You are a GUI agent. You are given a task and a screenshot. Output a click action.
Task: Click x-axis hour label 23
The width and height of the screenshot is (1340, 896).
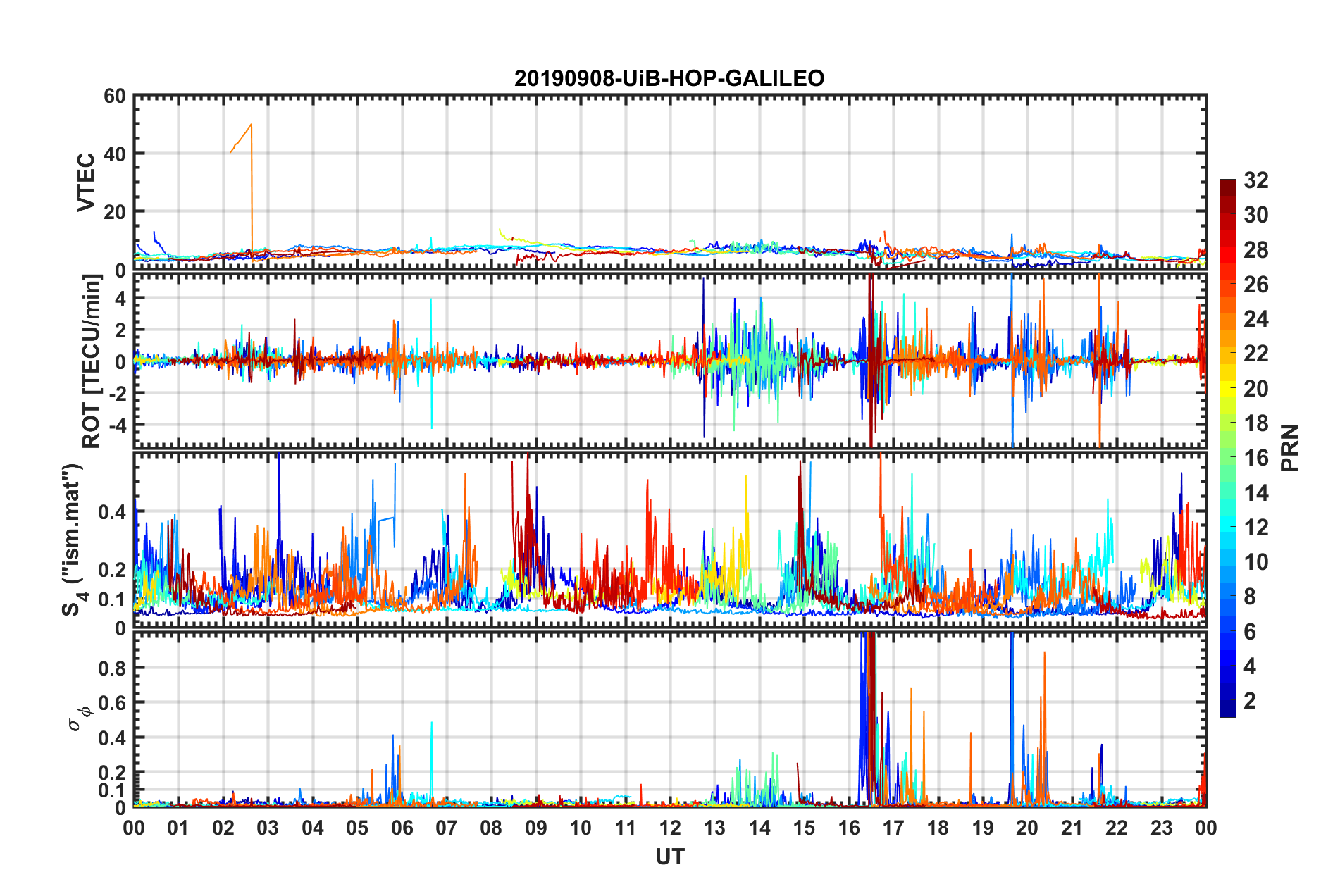point(1162,828)
